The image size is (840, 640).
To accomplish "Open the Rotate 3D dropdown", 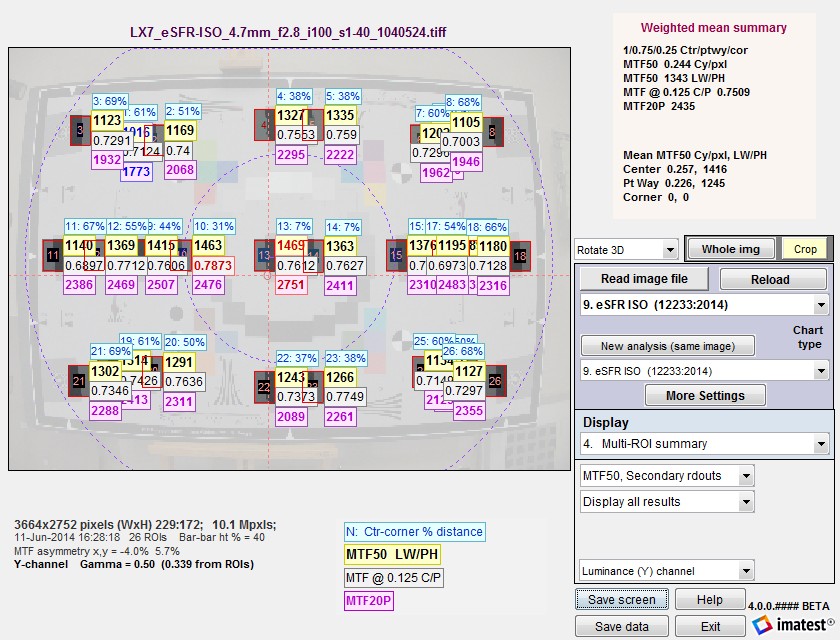I will [626, 250].
